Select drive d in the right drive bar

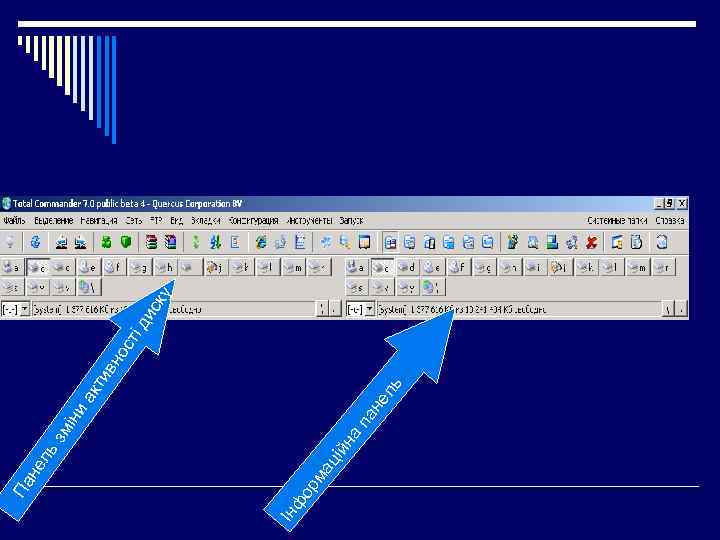coord(406,267)
